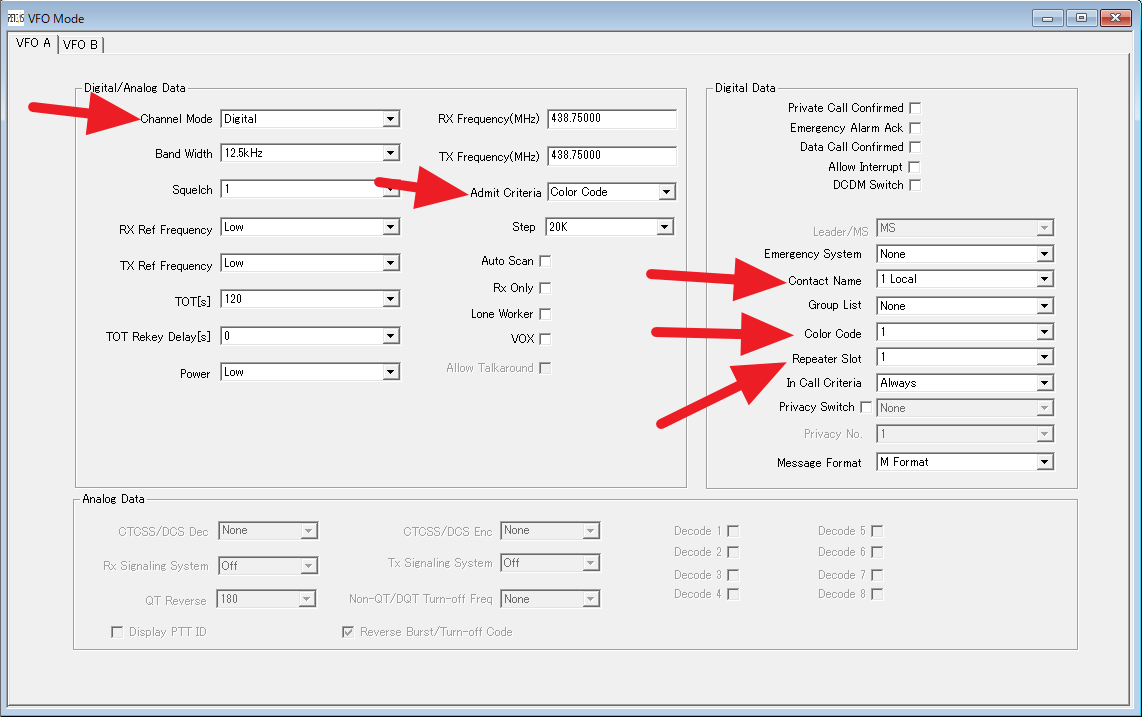The height and width of the screenshot is (717, 1142).
Task: Open the Channel Mode dropdown
Action: (x=310, y=119)
